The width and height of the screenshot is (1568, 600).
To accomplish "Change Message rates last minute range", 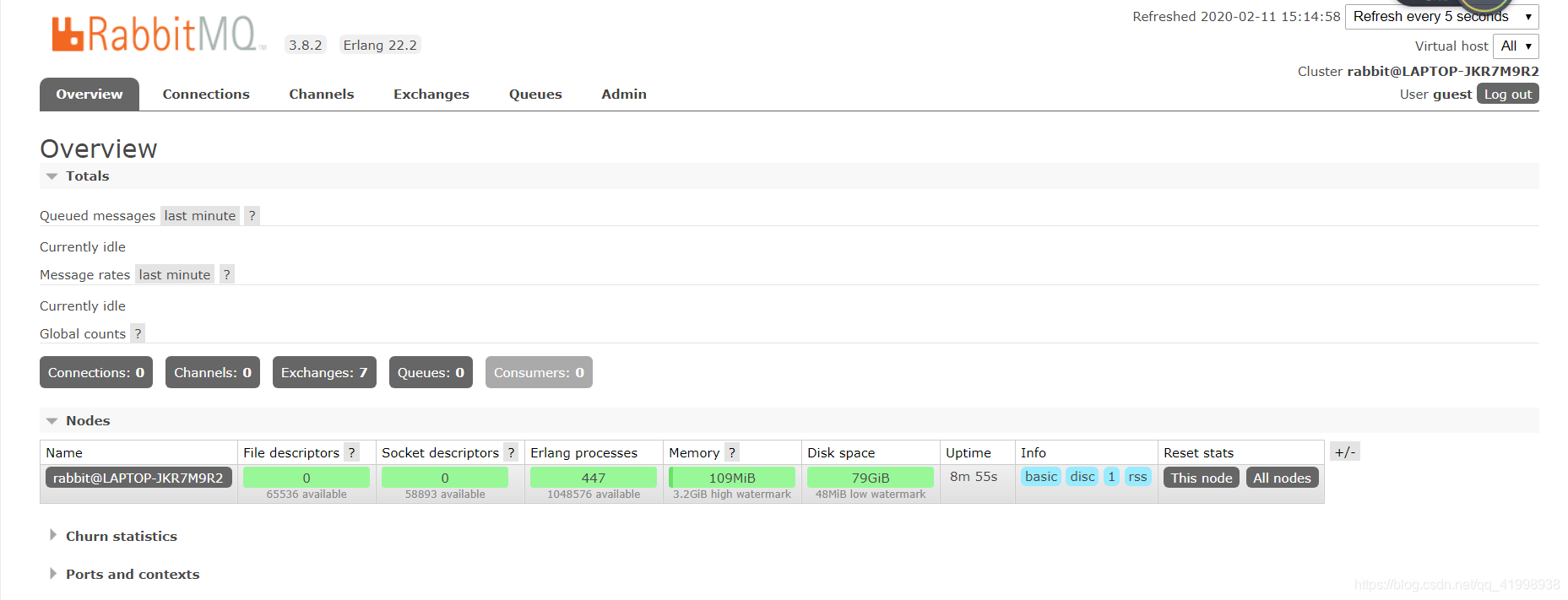I will tap(175, 274).
